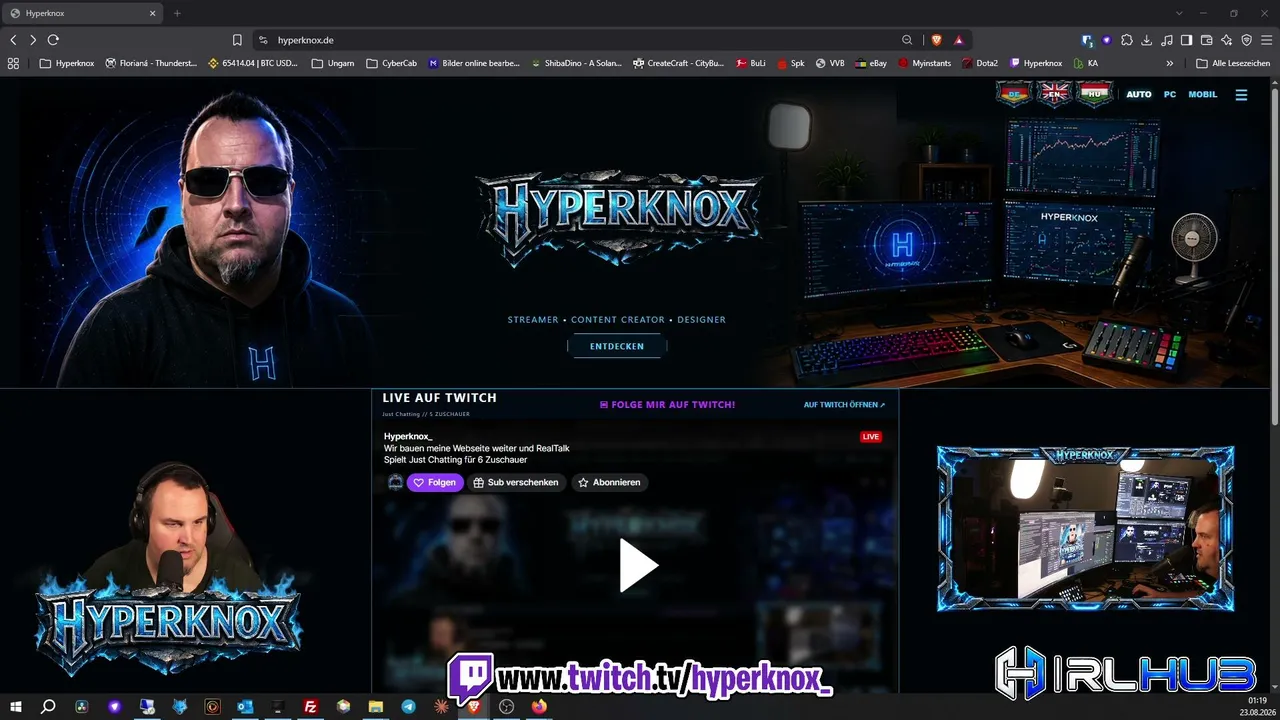The width and height of the screenshot is (1280, 720).
Task: Open the zoom magnifier in the address bar
Action: [x=907, y=40]
